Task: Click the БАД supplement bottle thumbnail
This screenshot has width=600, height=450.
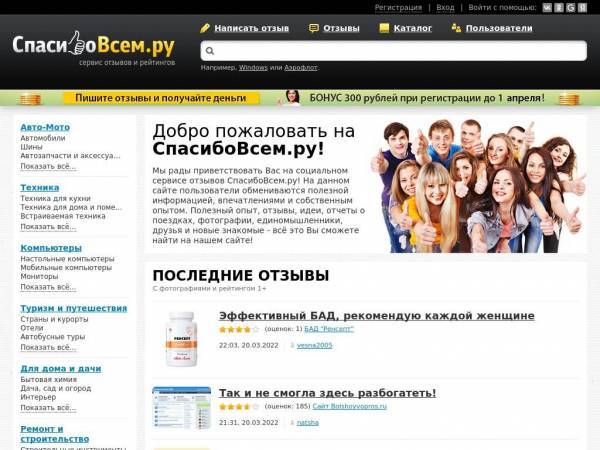Action: (x=181, y=339)
